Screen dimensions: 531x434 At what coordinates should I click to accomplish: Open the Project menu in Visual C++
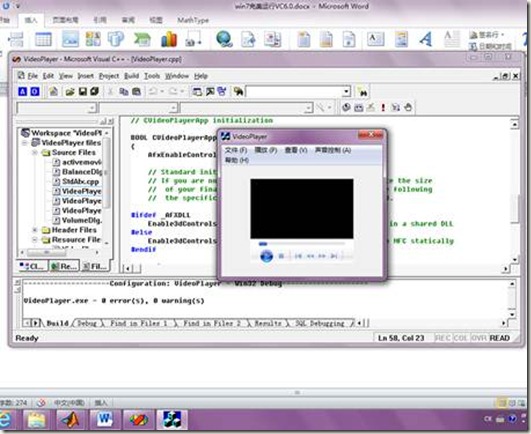[x=109, y=76]
